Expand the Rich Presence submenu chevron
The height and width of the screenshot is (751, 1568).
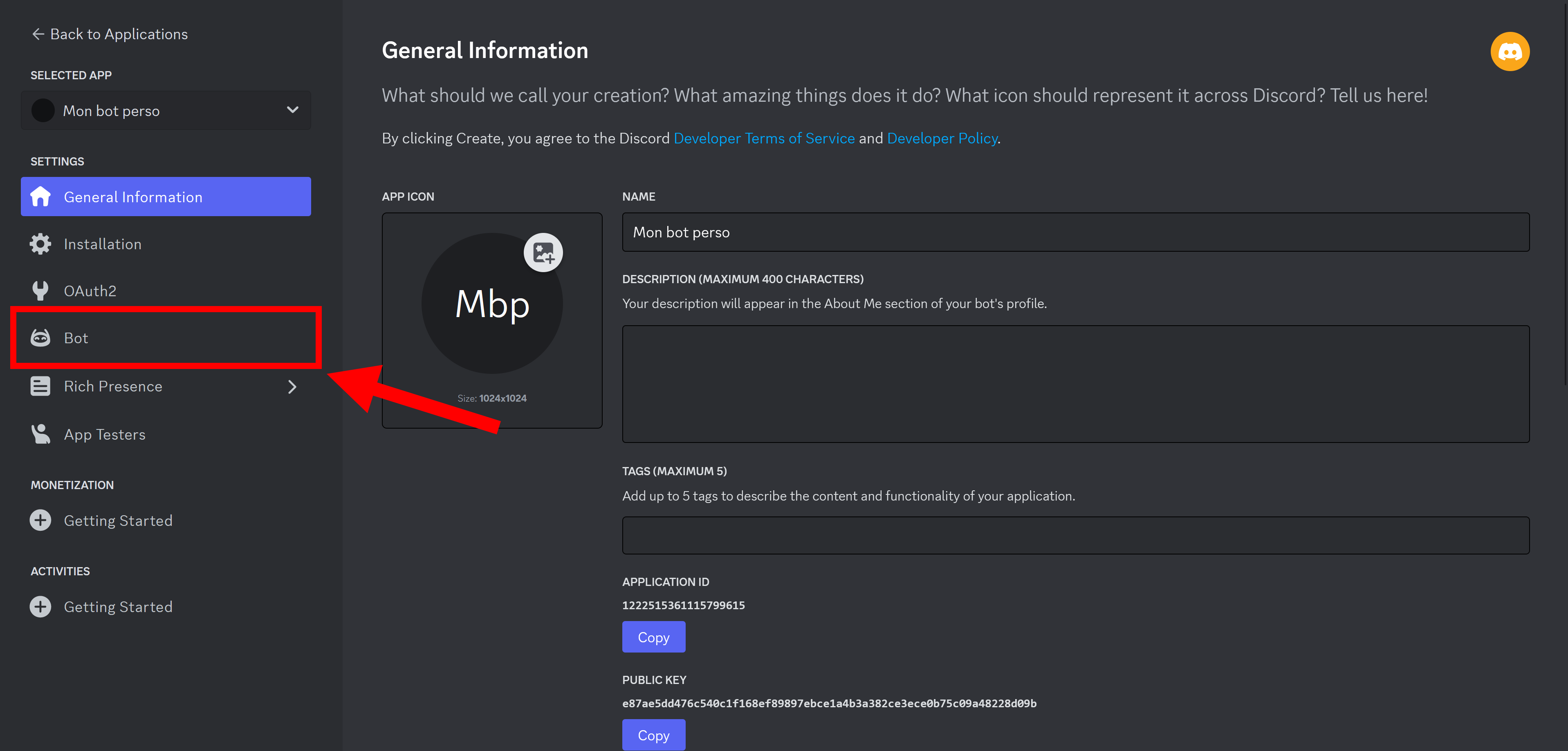coord(292,387)
